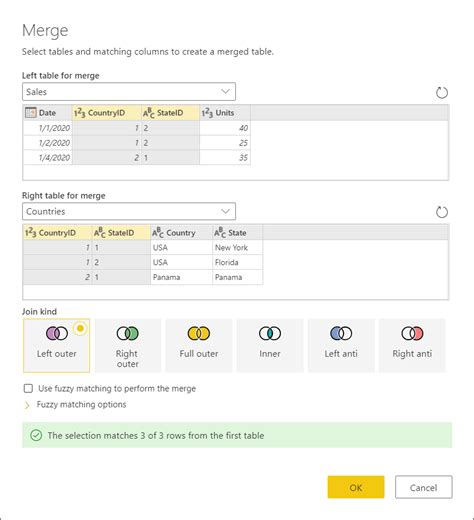Confirm the merge with OK
The image size is (474, 520).
coord(356,487)
